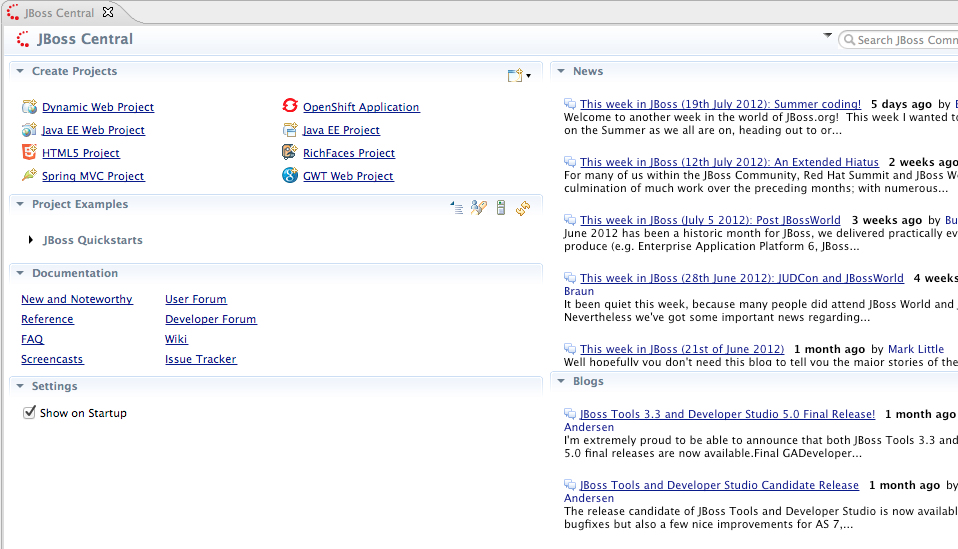Click the Spring MVC Project icon
Screen dimensions: 958x549
point(29,175)
